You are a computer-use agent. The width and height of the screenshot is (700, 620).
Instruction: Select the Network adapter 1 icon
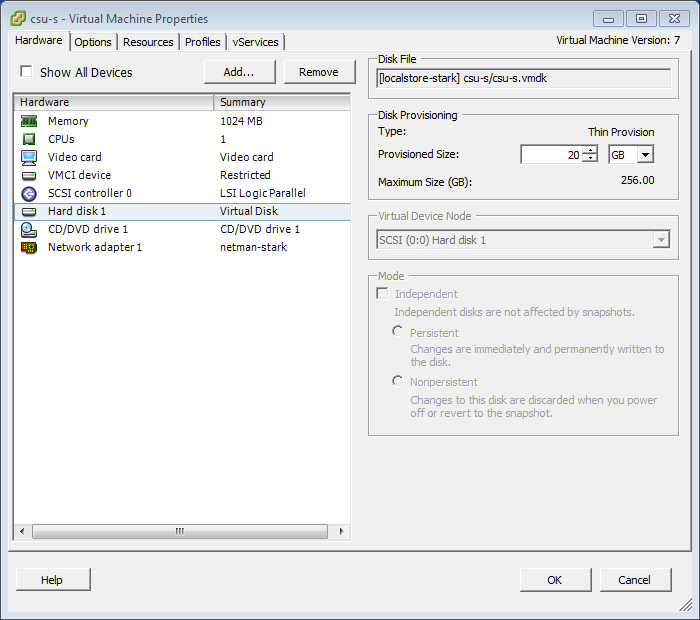(29, 247)
